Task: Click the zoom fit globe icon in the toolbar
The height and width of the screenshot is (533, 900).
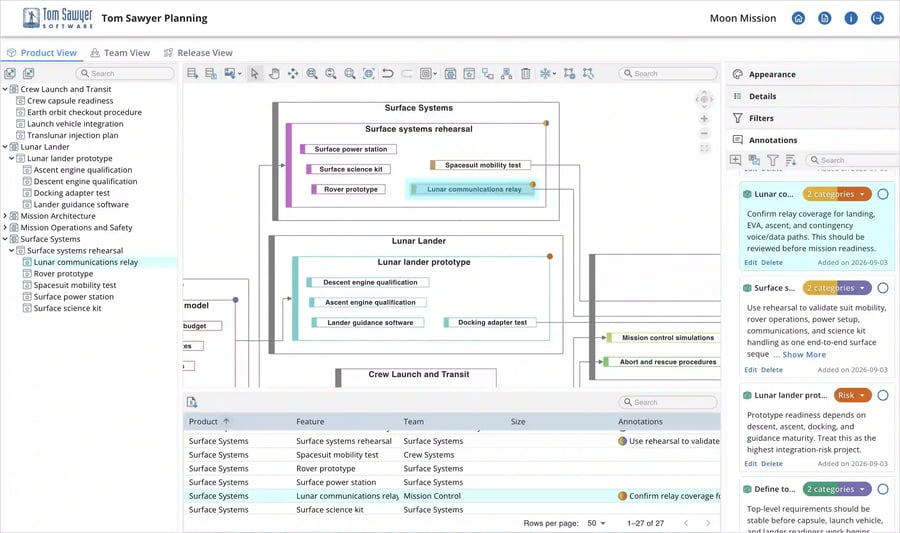Action: 368,73
